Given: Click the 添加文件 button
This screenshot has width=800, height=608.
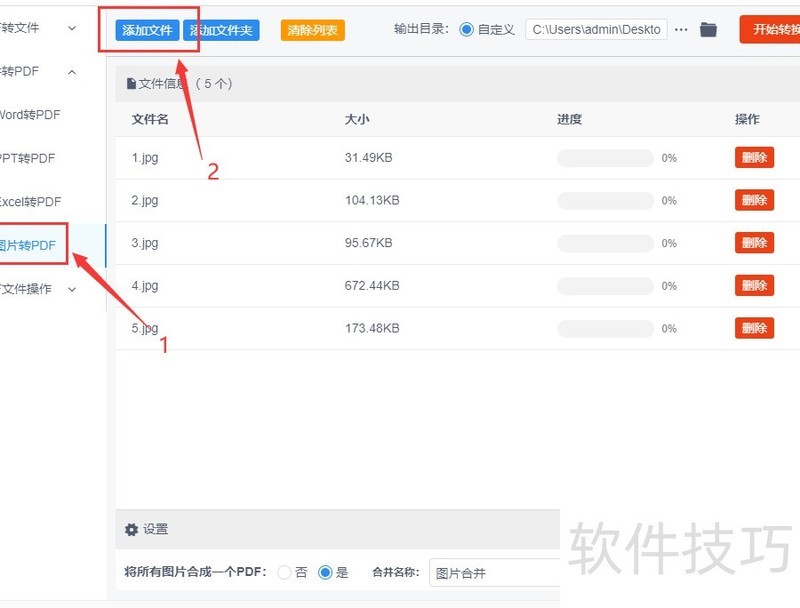Looking at the screenshot, I should (147, 30).
